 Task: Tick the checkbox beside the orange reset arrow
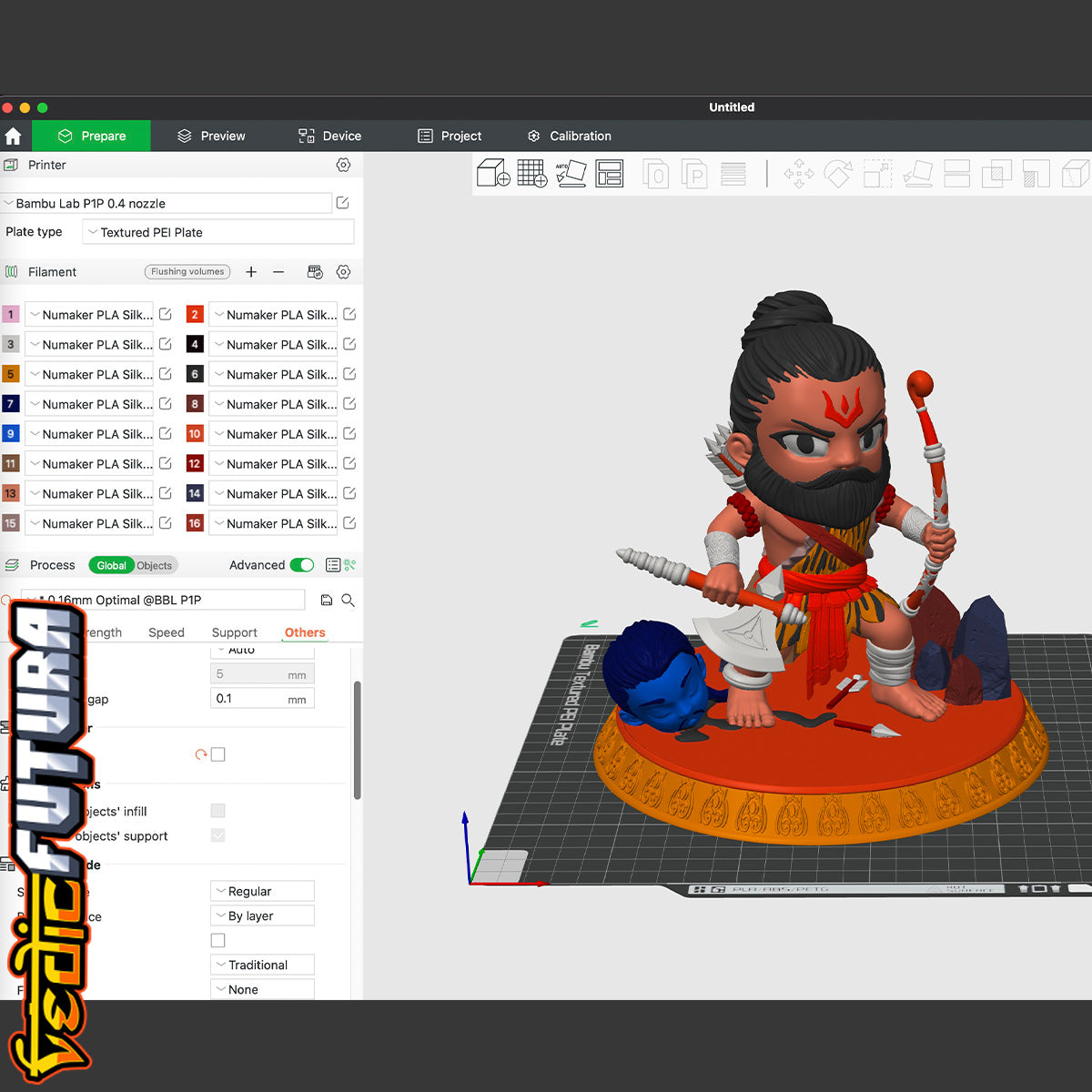click(x=217, y=754)
